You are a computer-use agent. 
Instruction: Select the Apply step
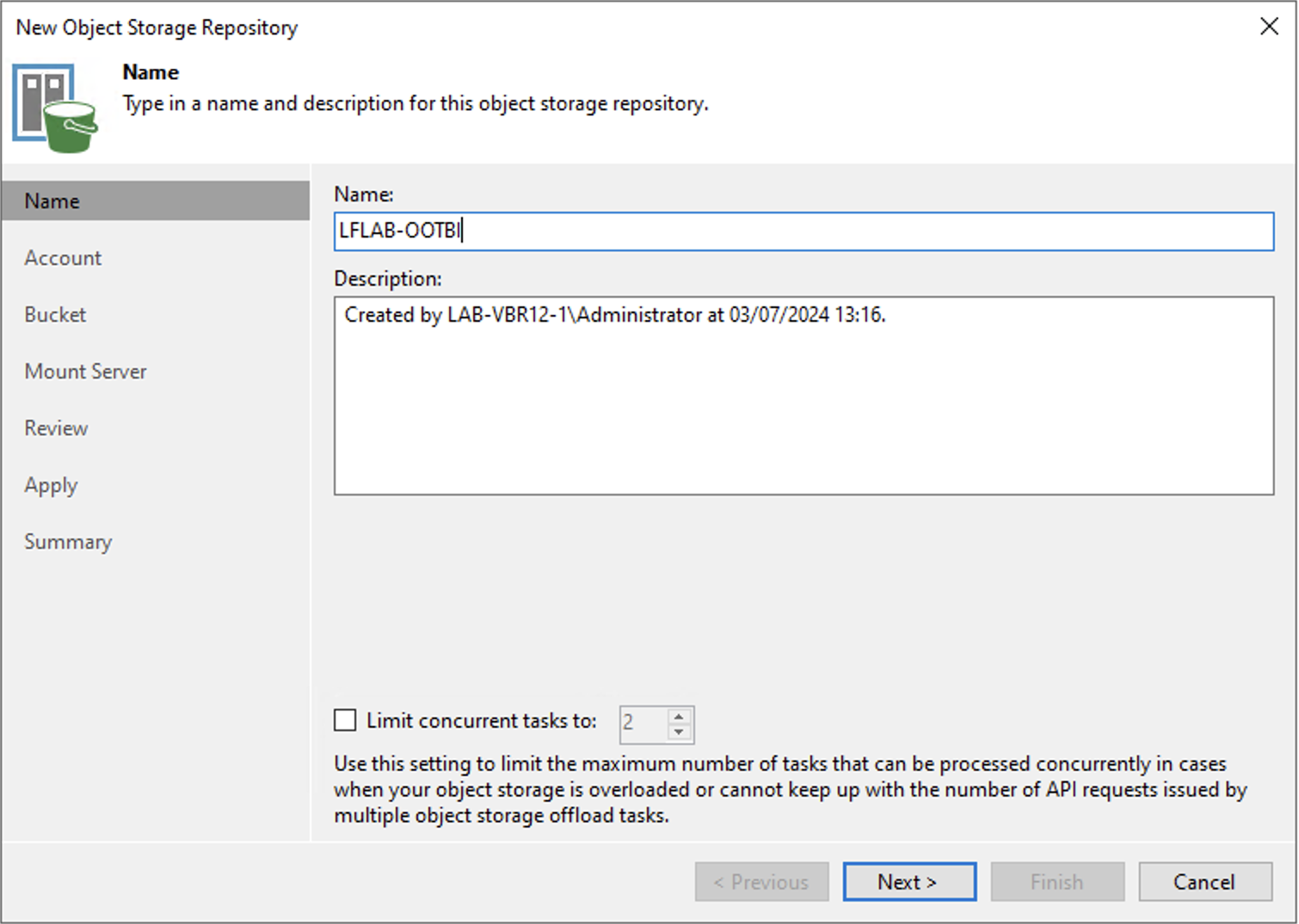51,484
